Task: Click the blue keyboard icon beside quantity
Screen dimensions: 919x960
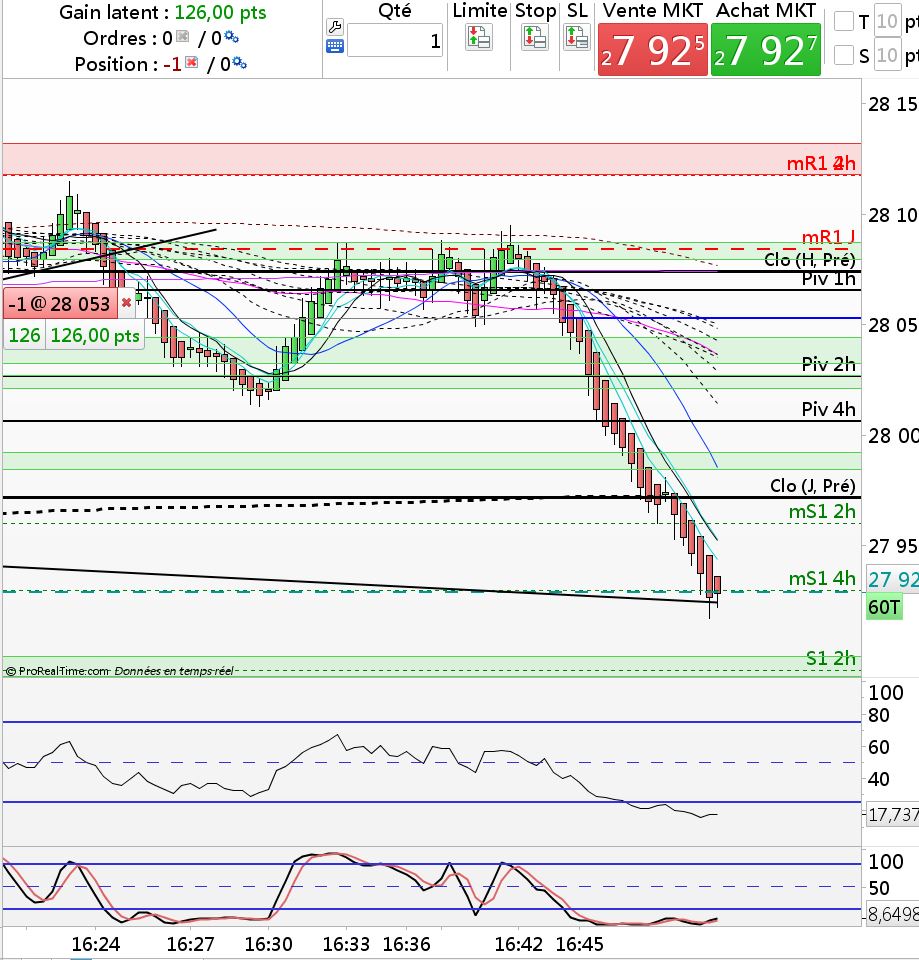Action: tap(335, 47)
